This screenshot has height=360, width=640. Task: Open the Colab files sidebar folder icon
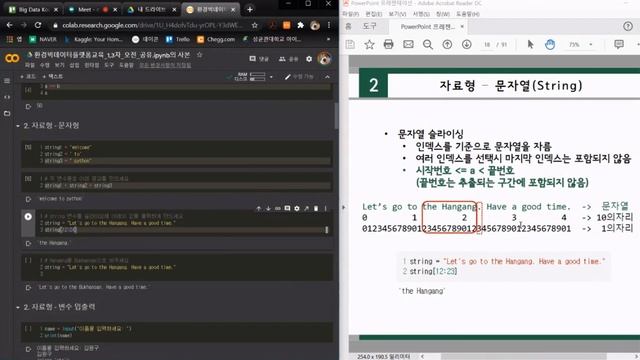click(x=7, y=113)
